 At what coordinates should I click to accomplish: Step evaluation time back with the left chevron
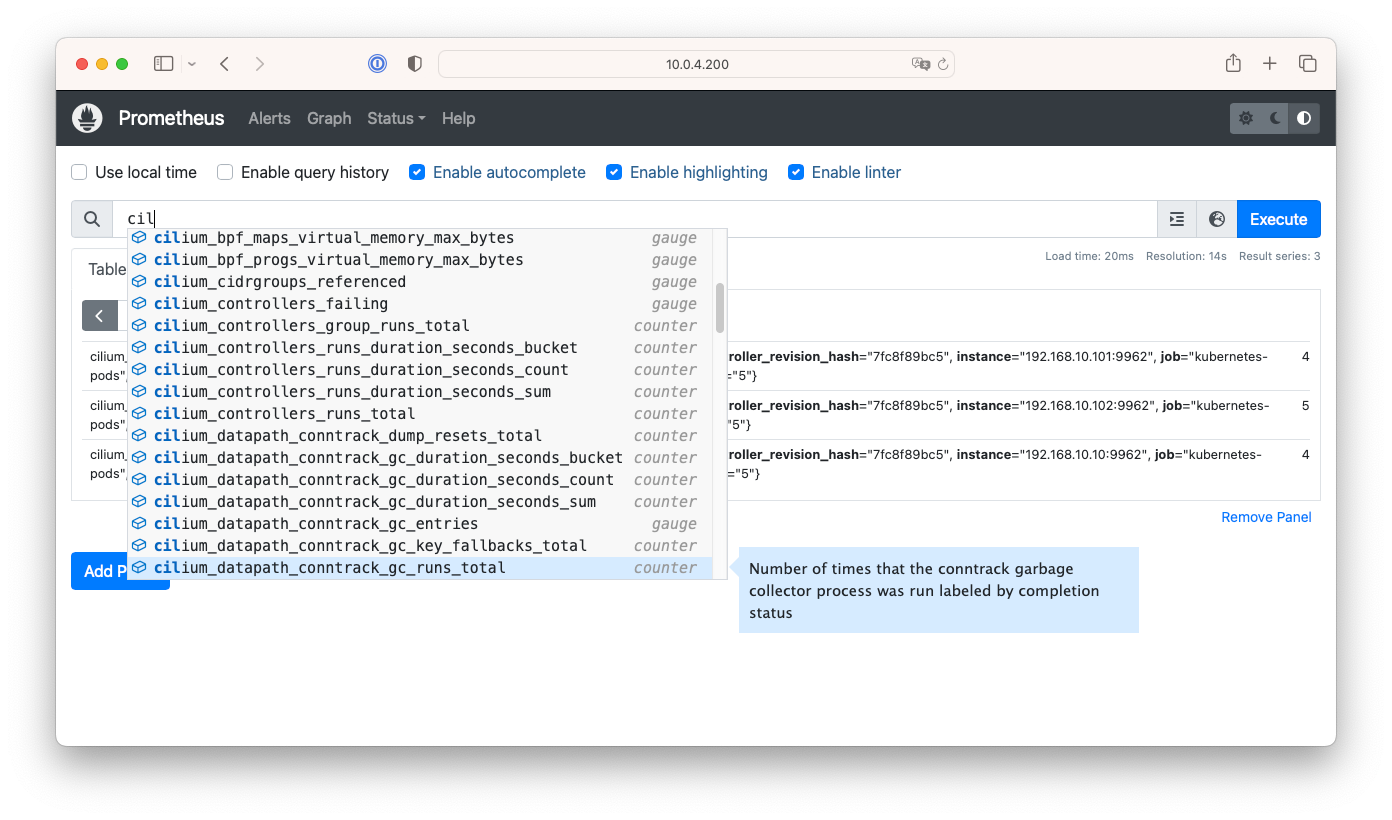point(99,316)
